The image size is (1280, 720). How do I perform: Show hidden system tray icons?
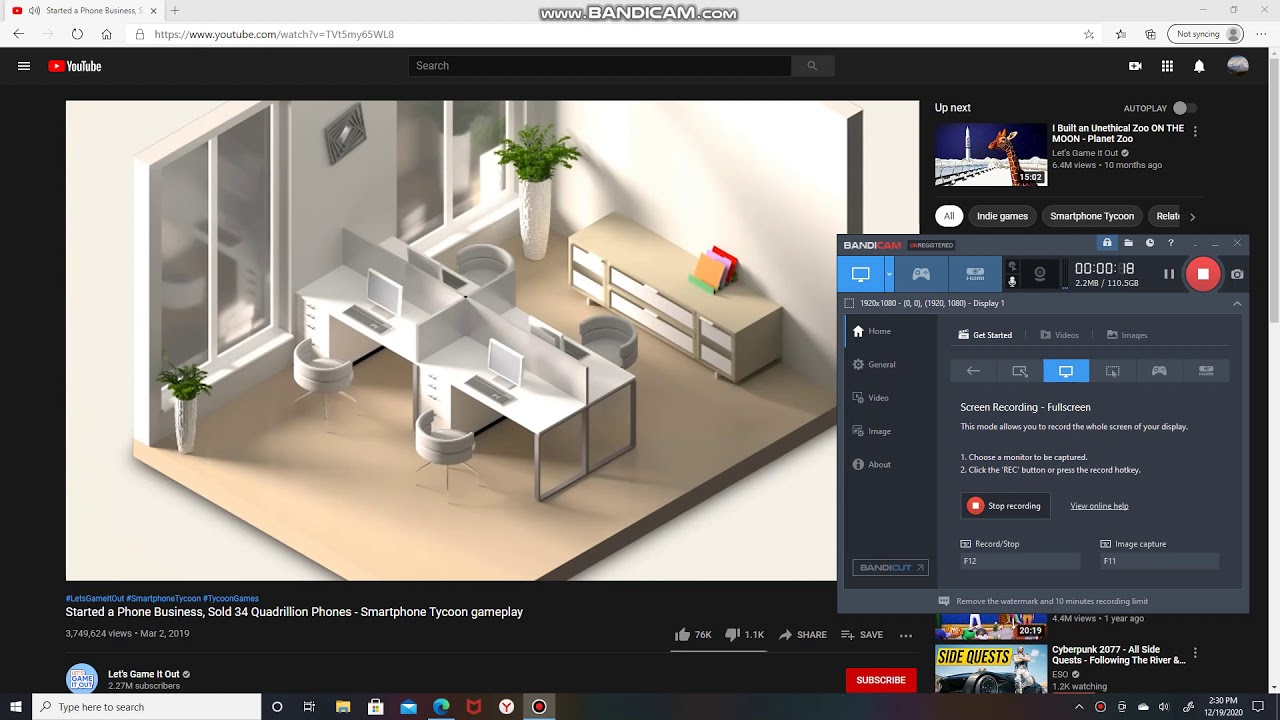(x=1079, y=707)
